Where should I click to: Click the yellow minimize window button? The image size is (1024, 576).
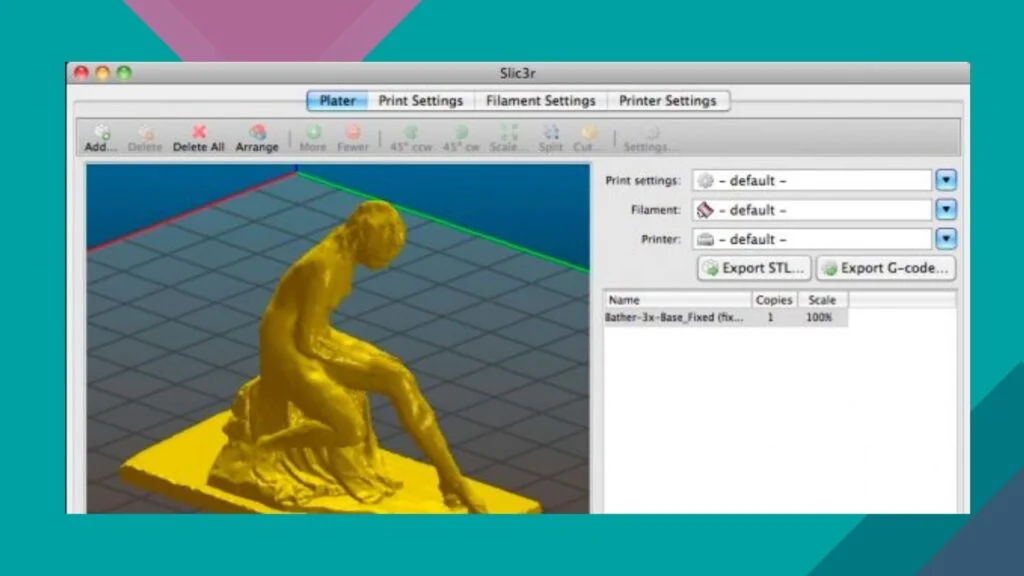[x=103, y=72]
